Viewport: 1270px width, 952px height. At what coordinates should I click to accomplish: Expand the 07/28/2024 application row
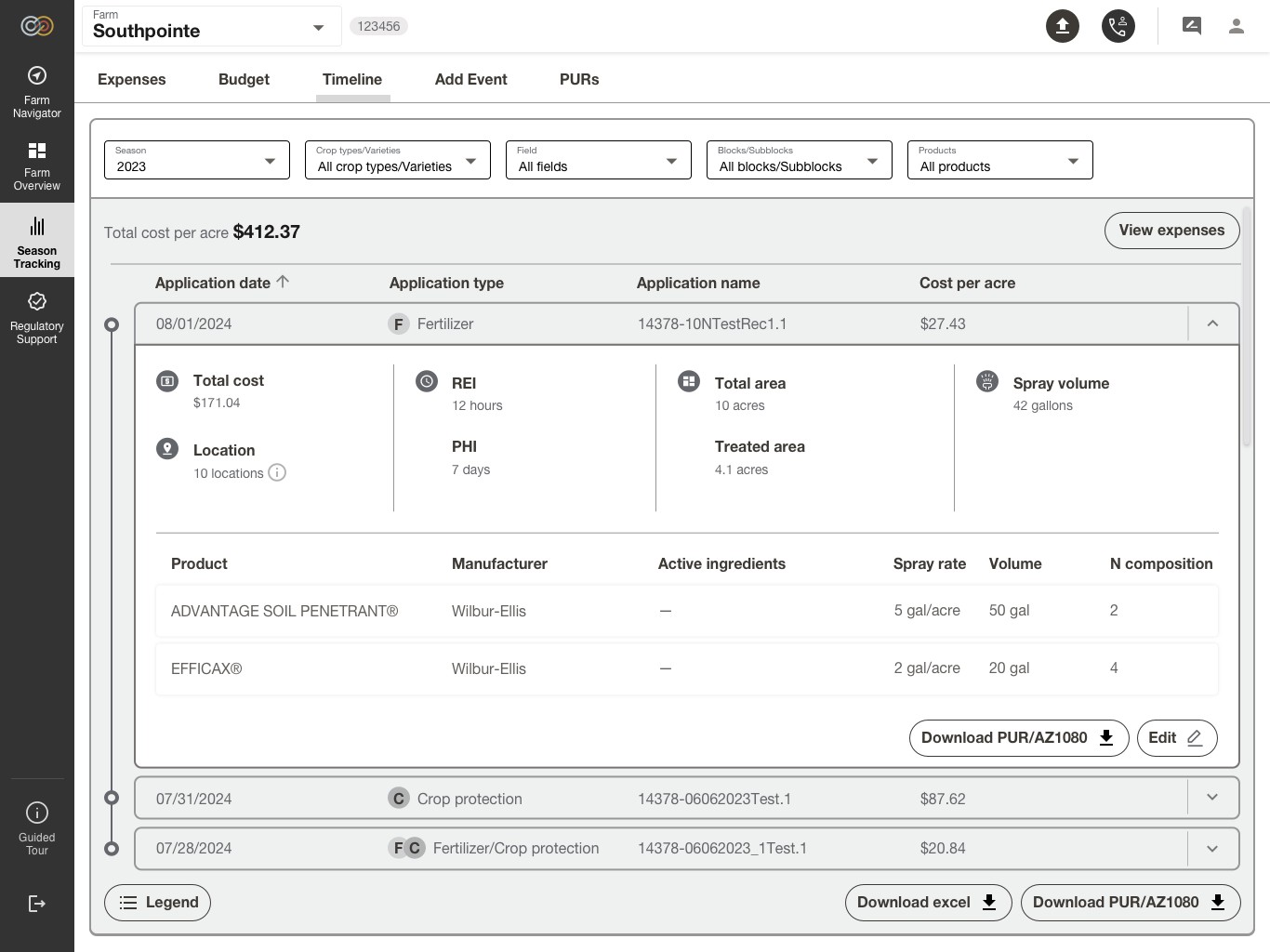pos(1212,848)
